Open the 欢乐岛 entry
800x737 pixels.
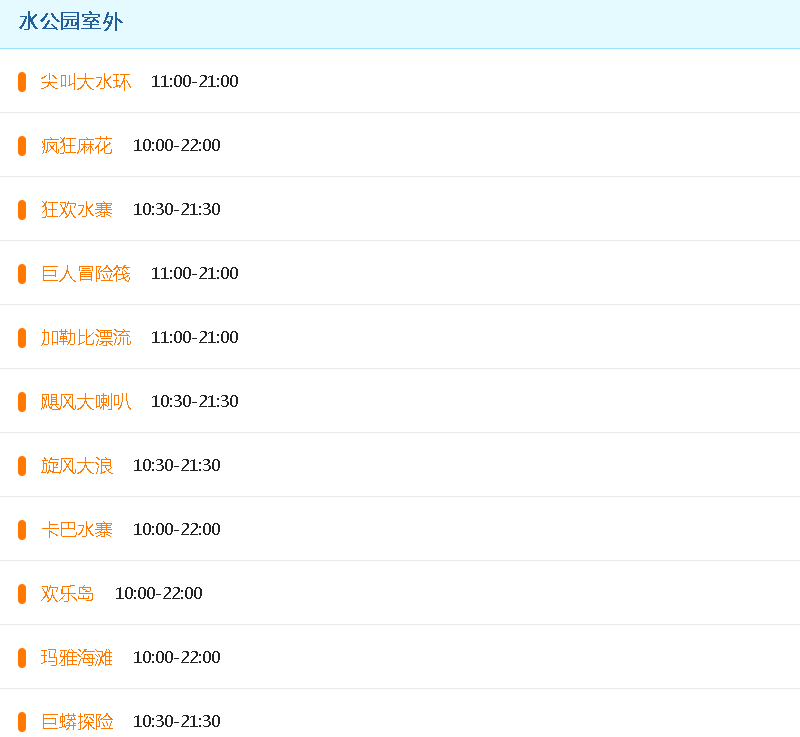coord(68,594)
